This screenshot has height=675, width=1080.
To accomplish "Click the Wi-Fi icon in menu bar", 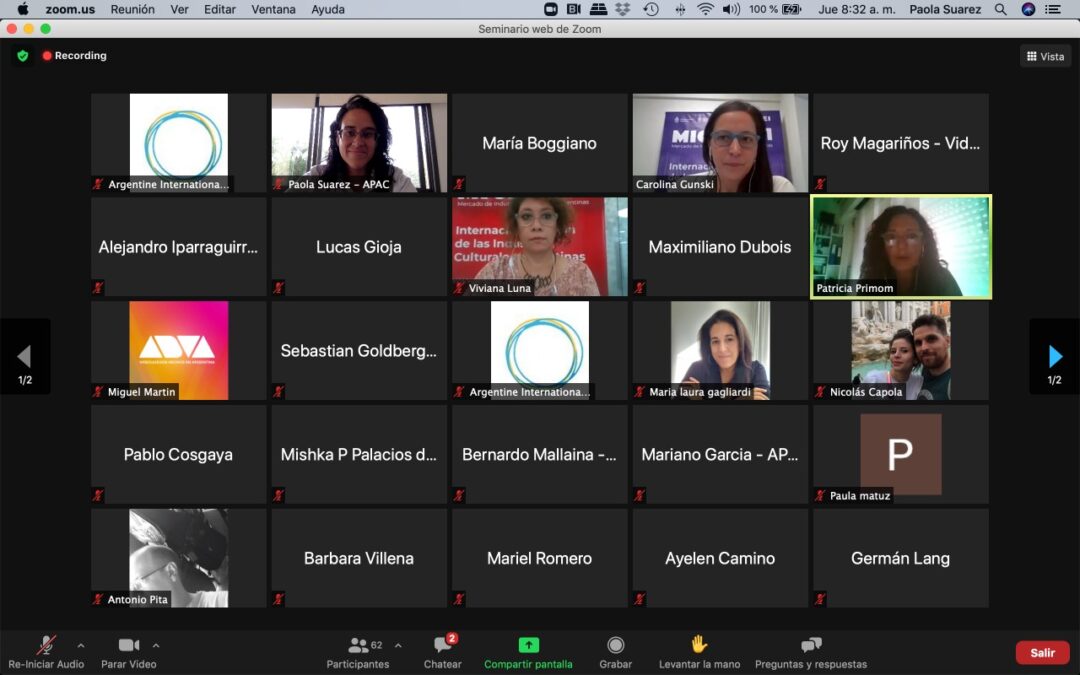I will click(705, 9).
